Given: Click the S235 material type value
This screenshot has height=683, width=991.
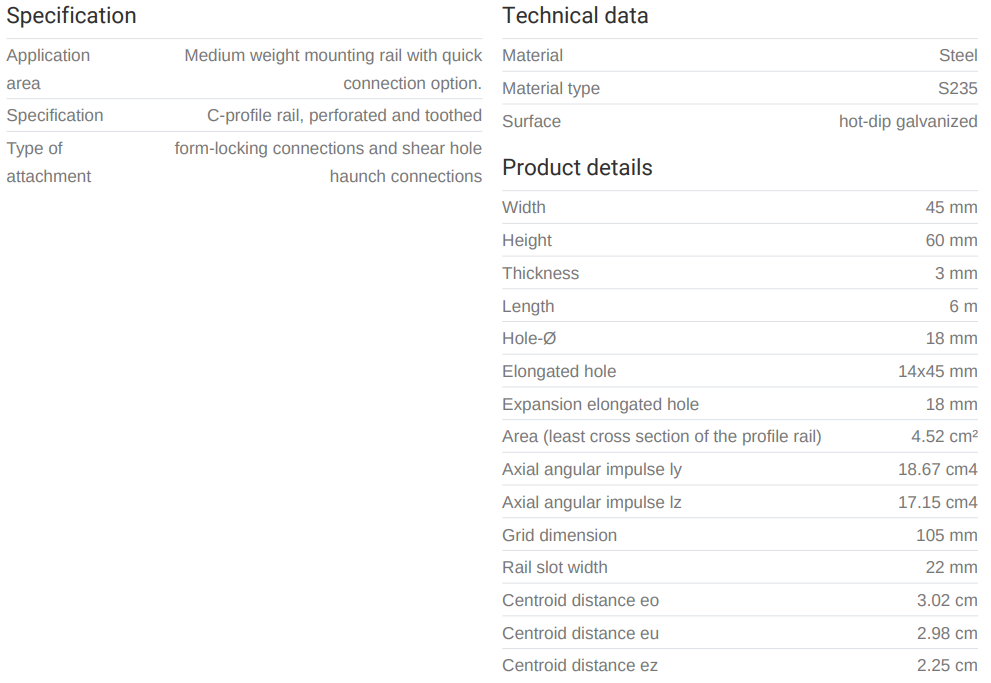Looking at the screenshot, I should (957, 89).
